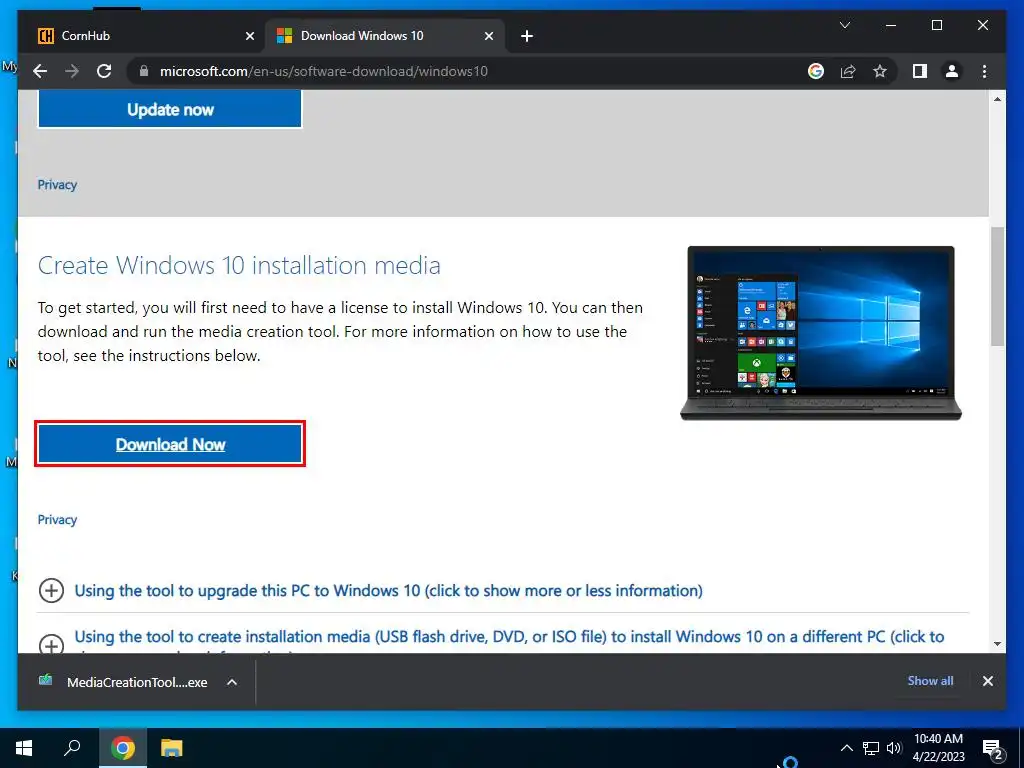Open taskbar search magnifier
The image size is (1024, 768).
coord(72,748)
